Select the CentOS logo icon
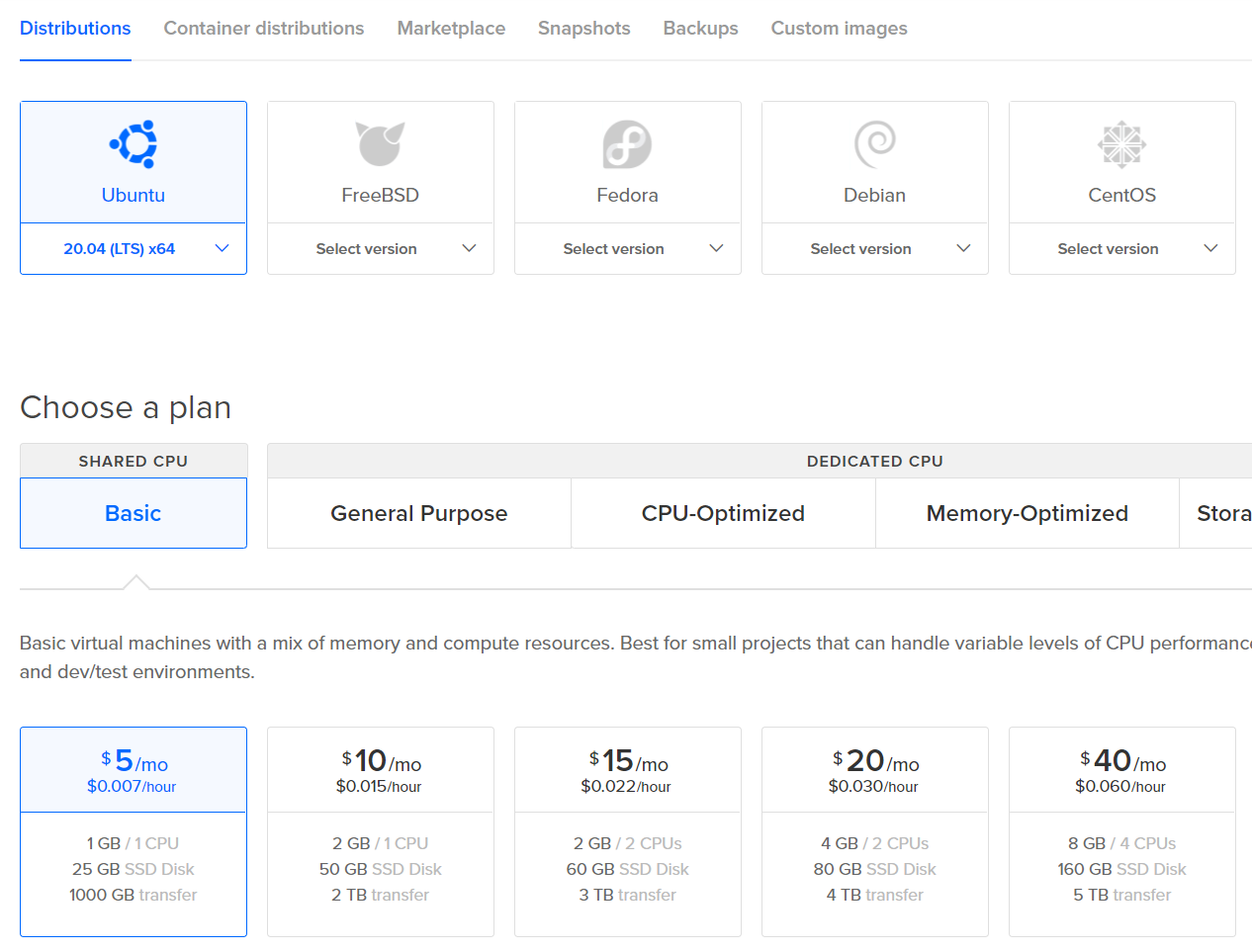Viewport: 1252px width, 952px height. [x=1121, y=144]
